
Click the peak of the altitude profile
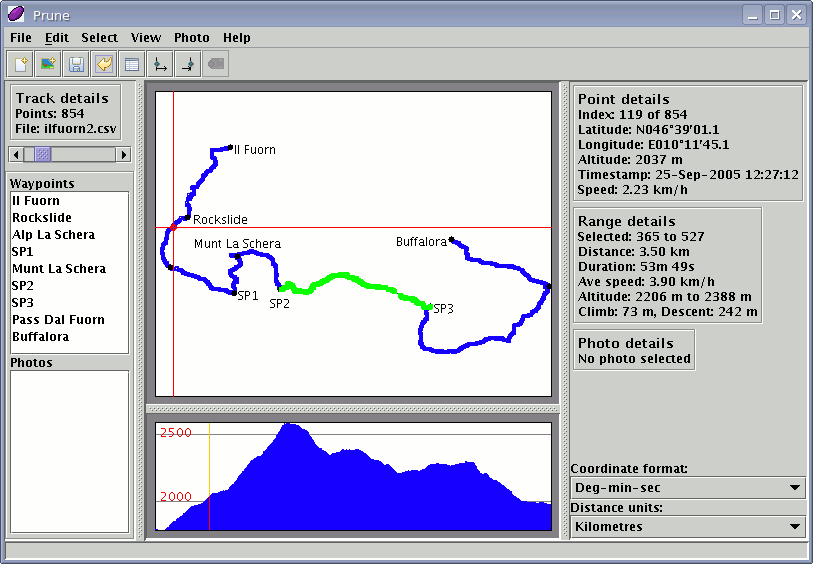[291, 426]
